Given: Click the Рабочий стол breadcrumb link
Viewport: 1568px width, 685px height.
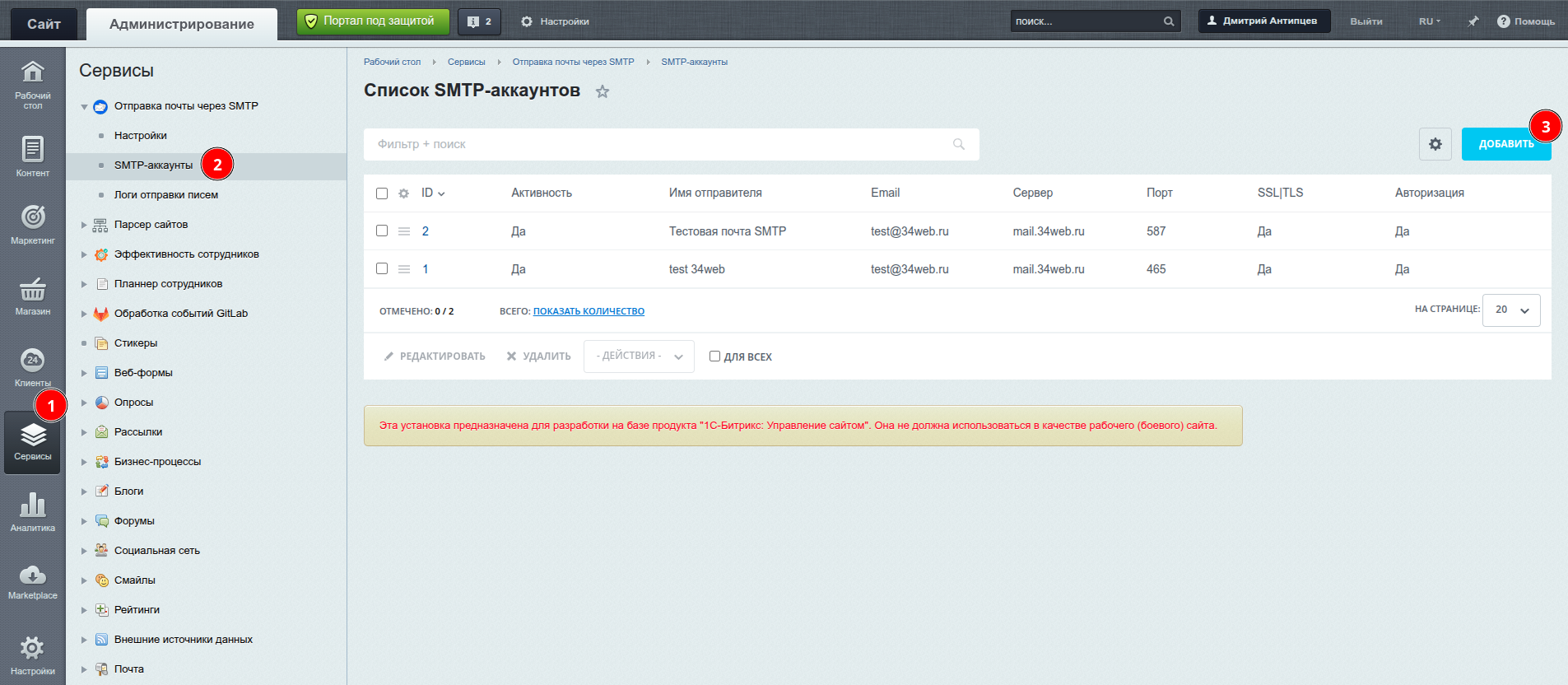Looking at the screenshot, I should coord(392,62).
